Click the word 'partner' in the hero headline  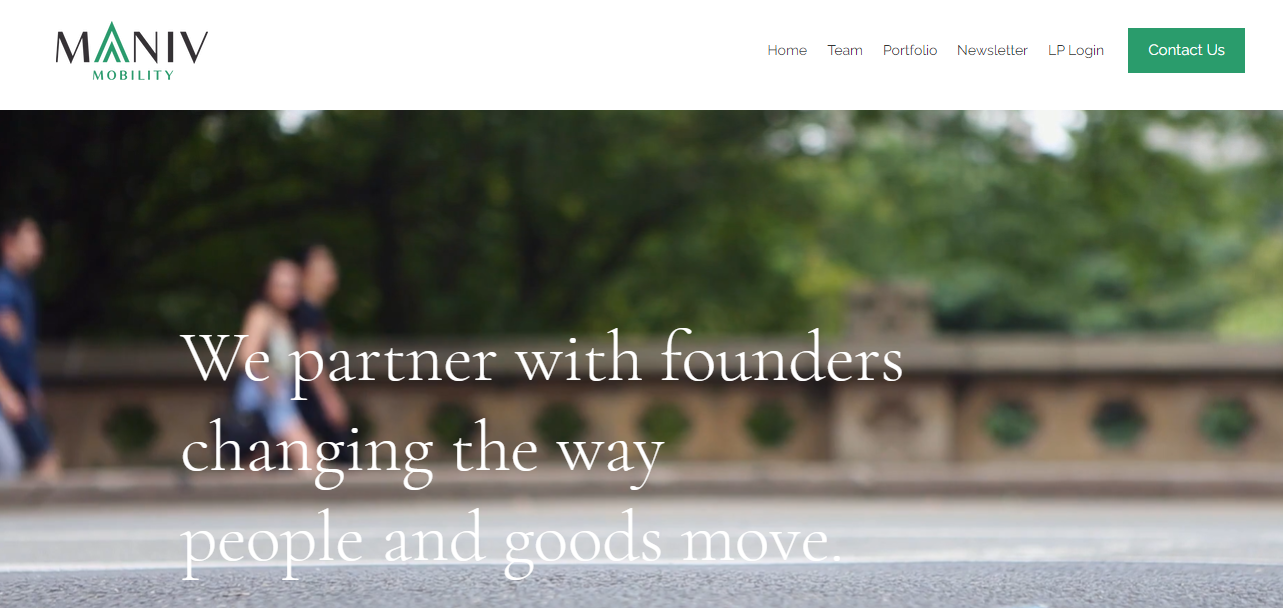coord(393,362)
